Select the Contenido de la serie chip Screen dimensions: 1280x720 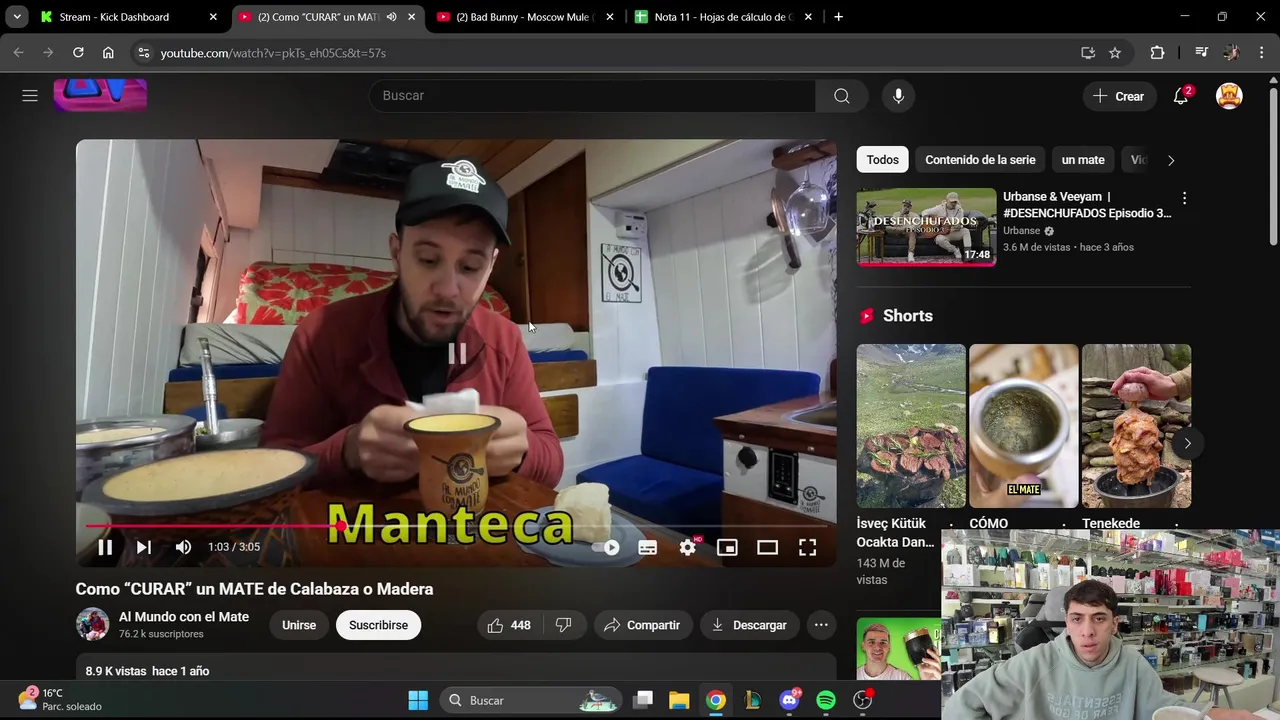pos(980,160)
